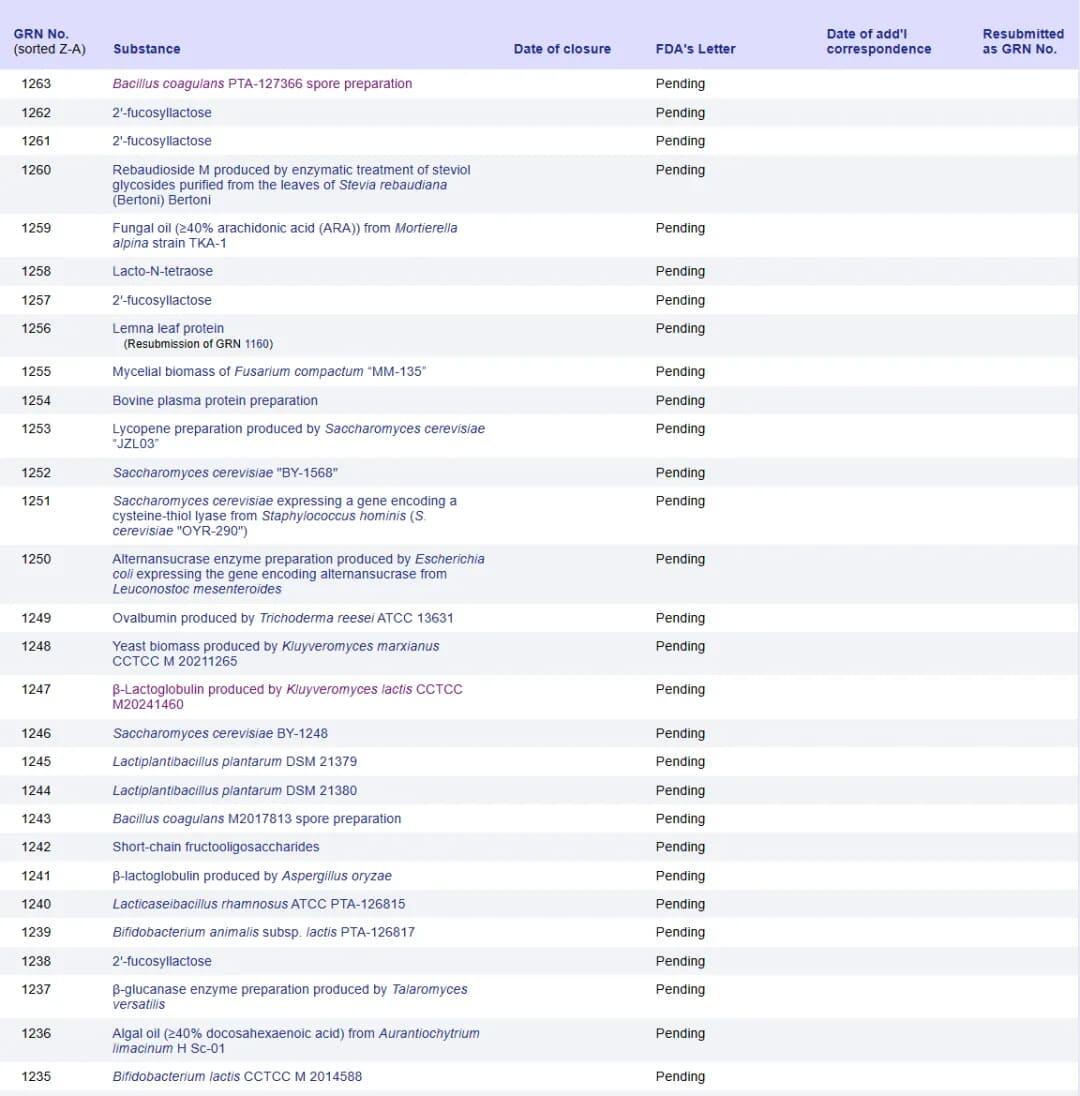Open Saccharomyces cerevisiae "BY-1568" notice
Image resolution: width=1080 pixels, height=1096 pixels.
(225, 473)
